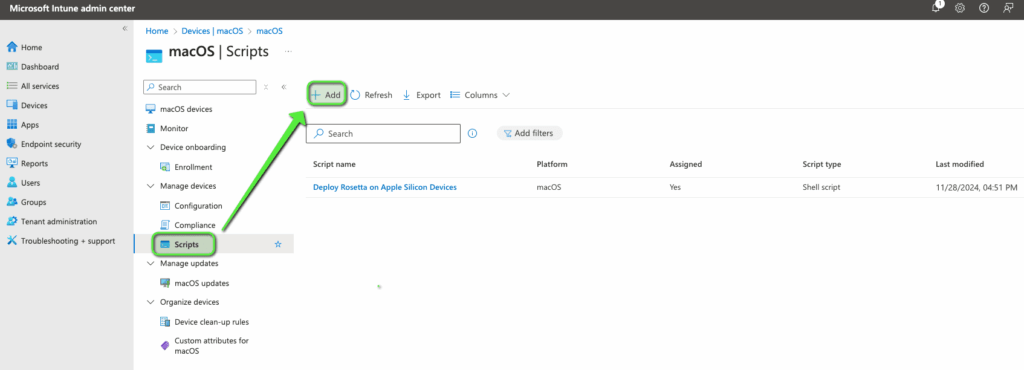Click Home breadcrumb link

coord(157,31)
